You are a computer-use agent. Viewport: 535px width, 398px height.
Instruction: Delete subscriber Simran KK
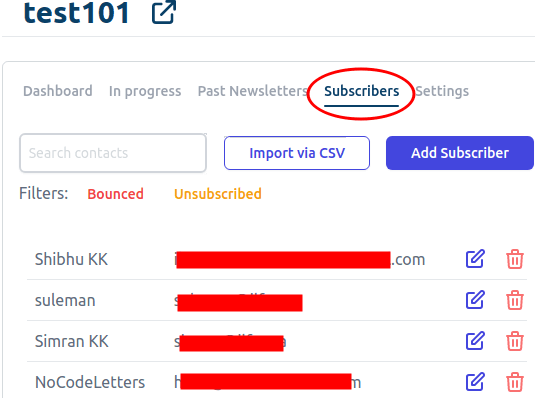(x=515, y=341)
